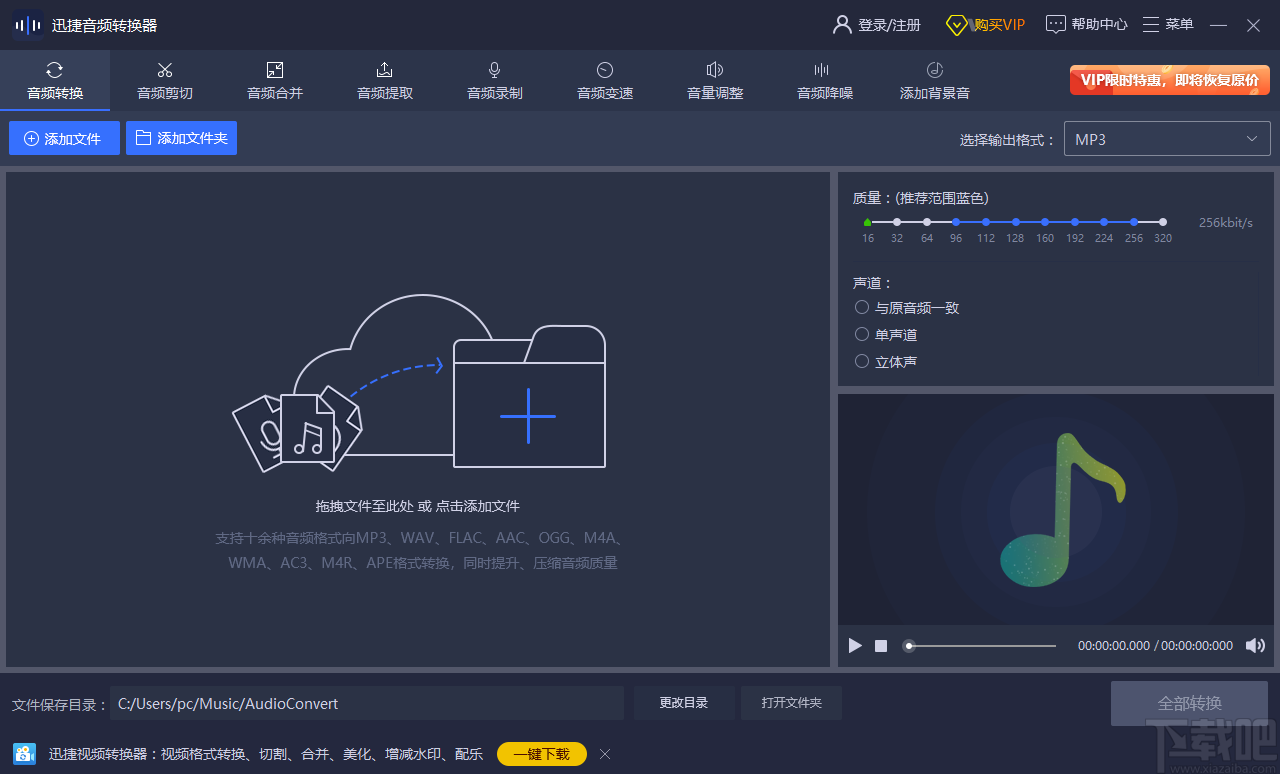Open the 帮助中心 help center
This screenshot has height=774, width=1280.
tap(1086, 24)
